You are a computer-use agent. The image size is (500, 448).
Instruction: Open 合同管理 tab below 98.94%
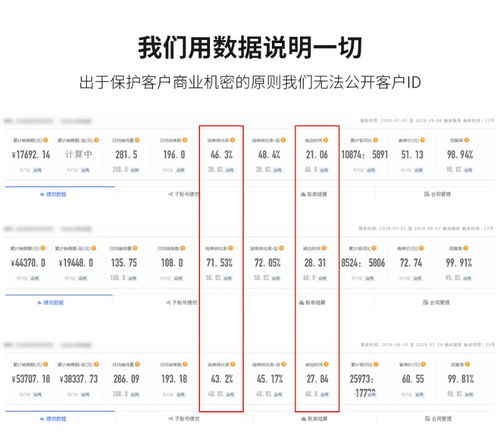coord(437,194)
